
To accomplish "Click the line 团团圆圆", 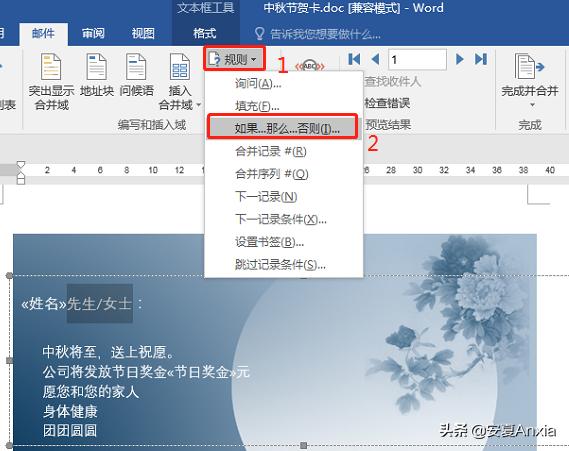I will pos(70,431).
